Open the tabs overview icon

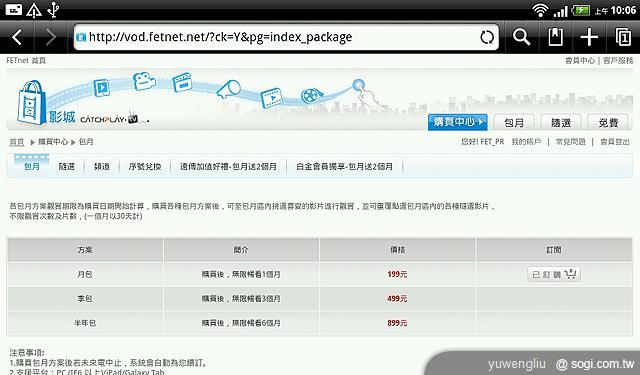coord(623,37)
